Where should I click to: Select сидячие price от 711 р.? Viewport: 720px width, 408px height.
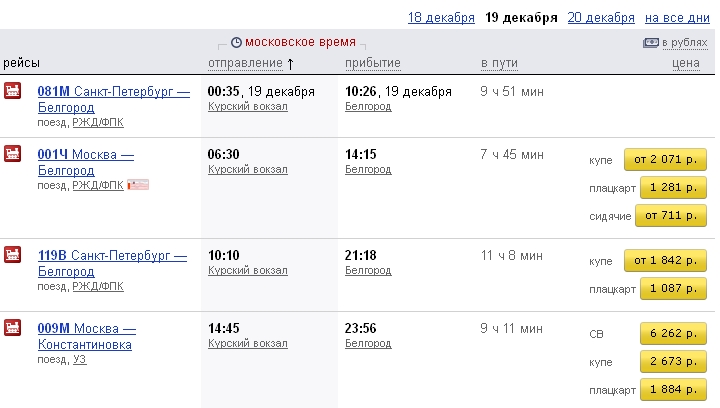[670, 216]
